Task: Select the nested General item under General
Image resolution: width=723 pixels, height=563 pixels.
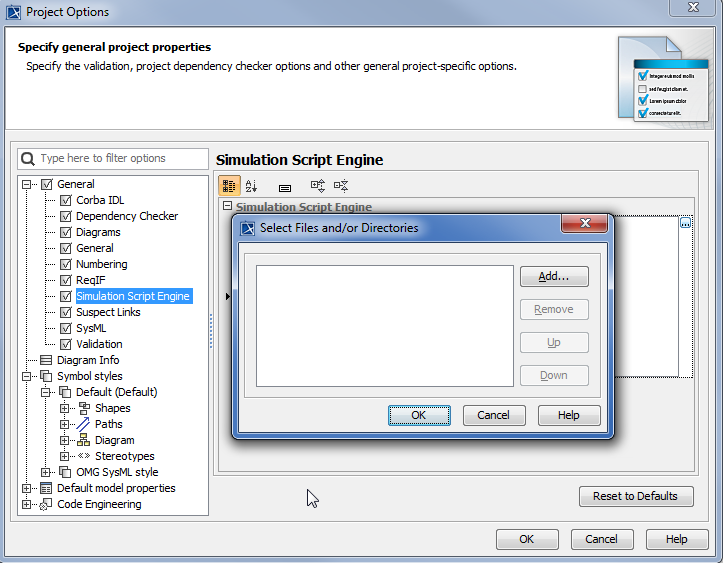Action: pos(95,249)
